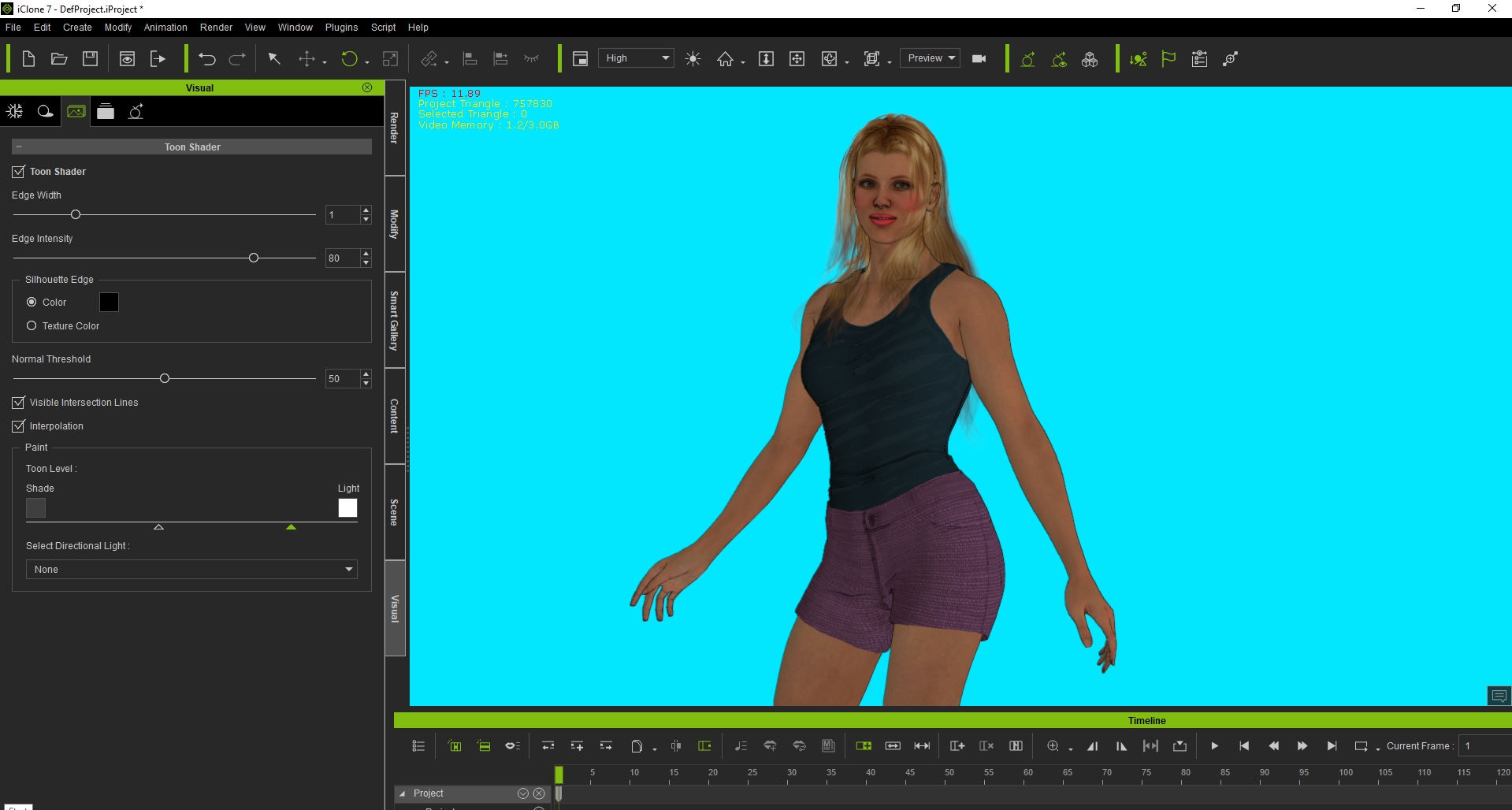
Task: Open the white Light color swatch
Action: click(x=347, y=508)
